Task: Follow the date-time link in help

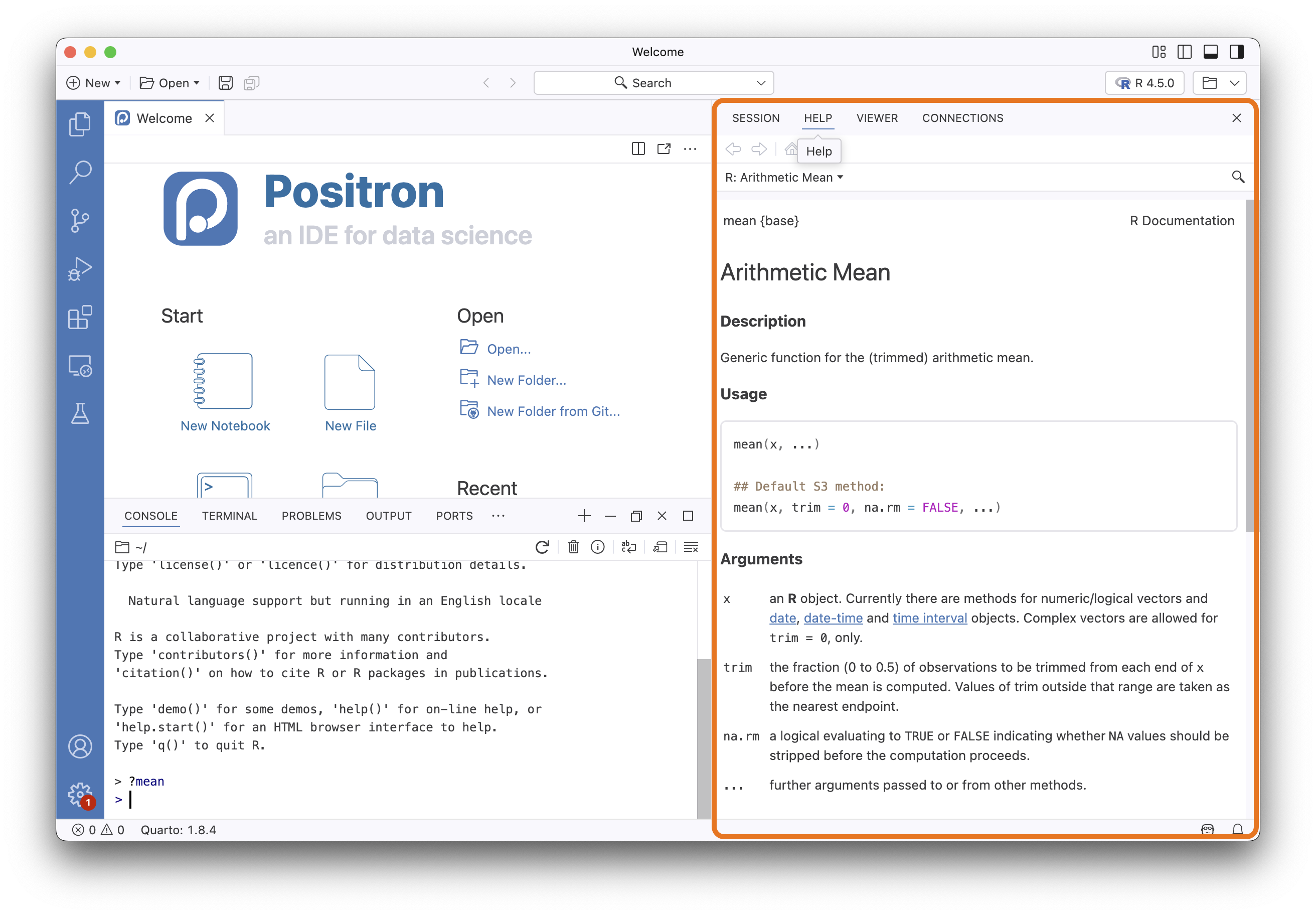Action: coord(833,618)
